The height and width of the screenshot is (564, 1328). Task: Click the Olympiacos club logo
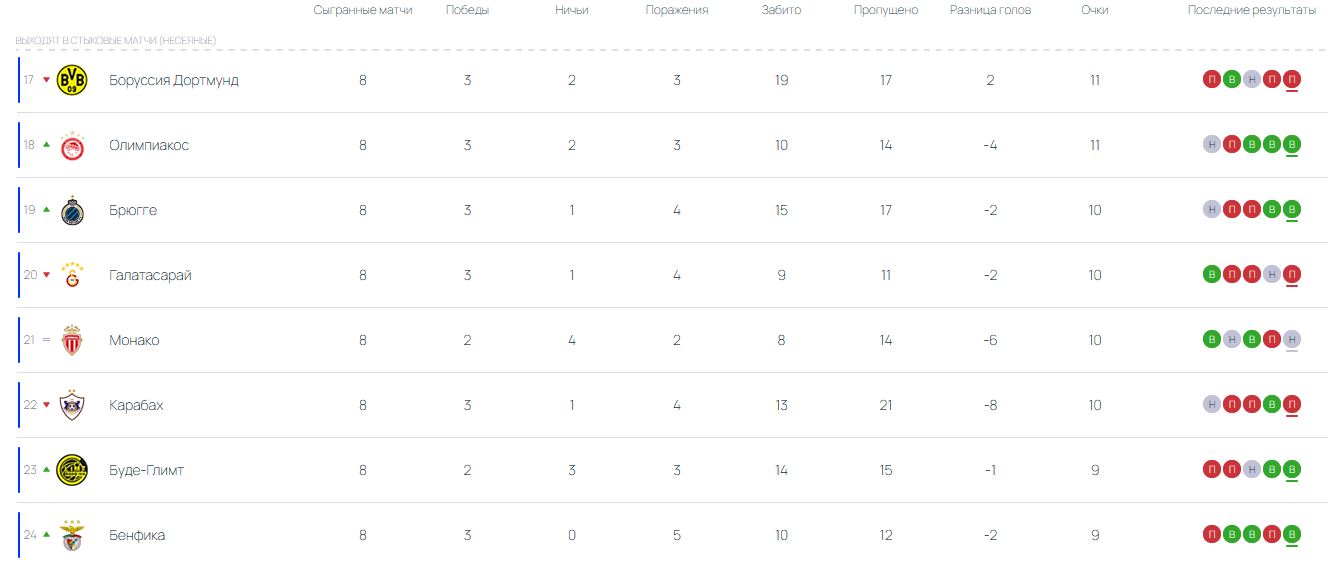pos(72,145)
